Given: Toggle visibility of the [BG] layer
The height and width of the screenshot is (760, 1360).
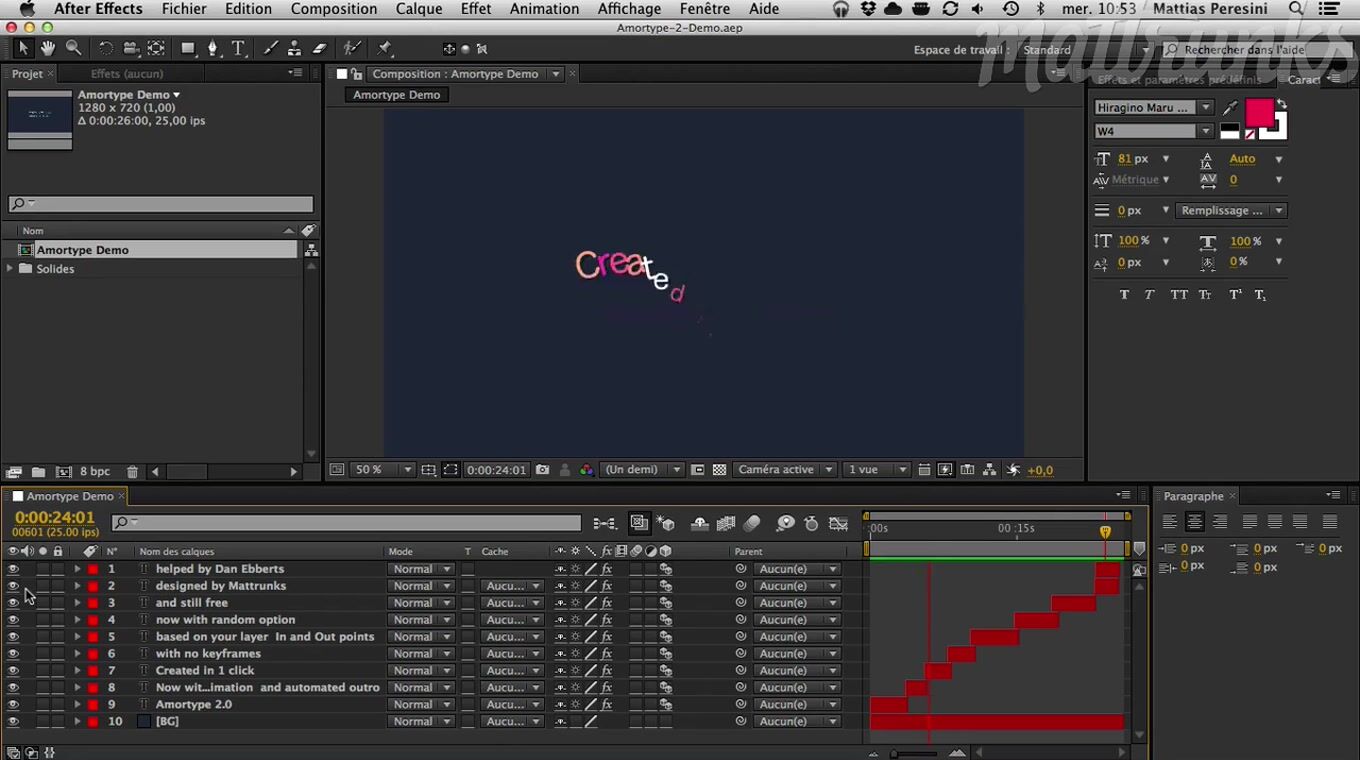Looking at the screenshot, I should 13,722.
